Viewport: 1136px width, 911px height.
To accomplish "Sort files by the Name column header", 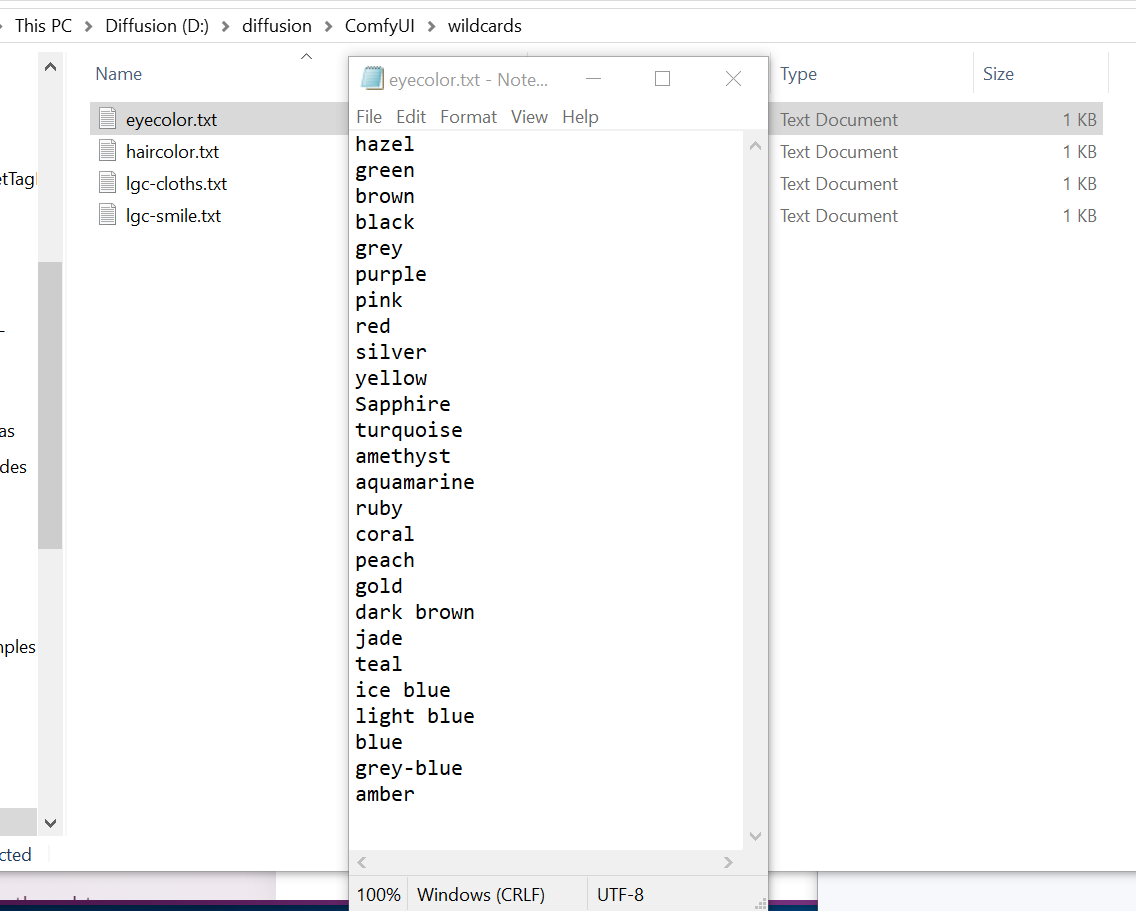I will tap(119, 74).
